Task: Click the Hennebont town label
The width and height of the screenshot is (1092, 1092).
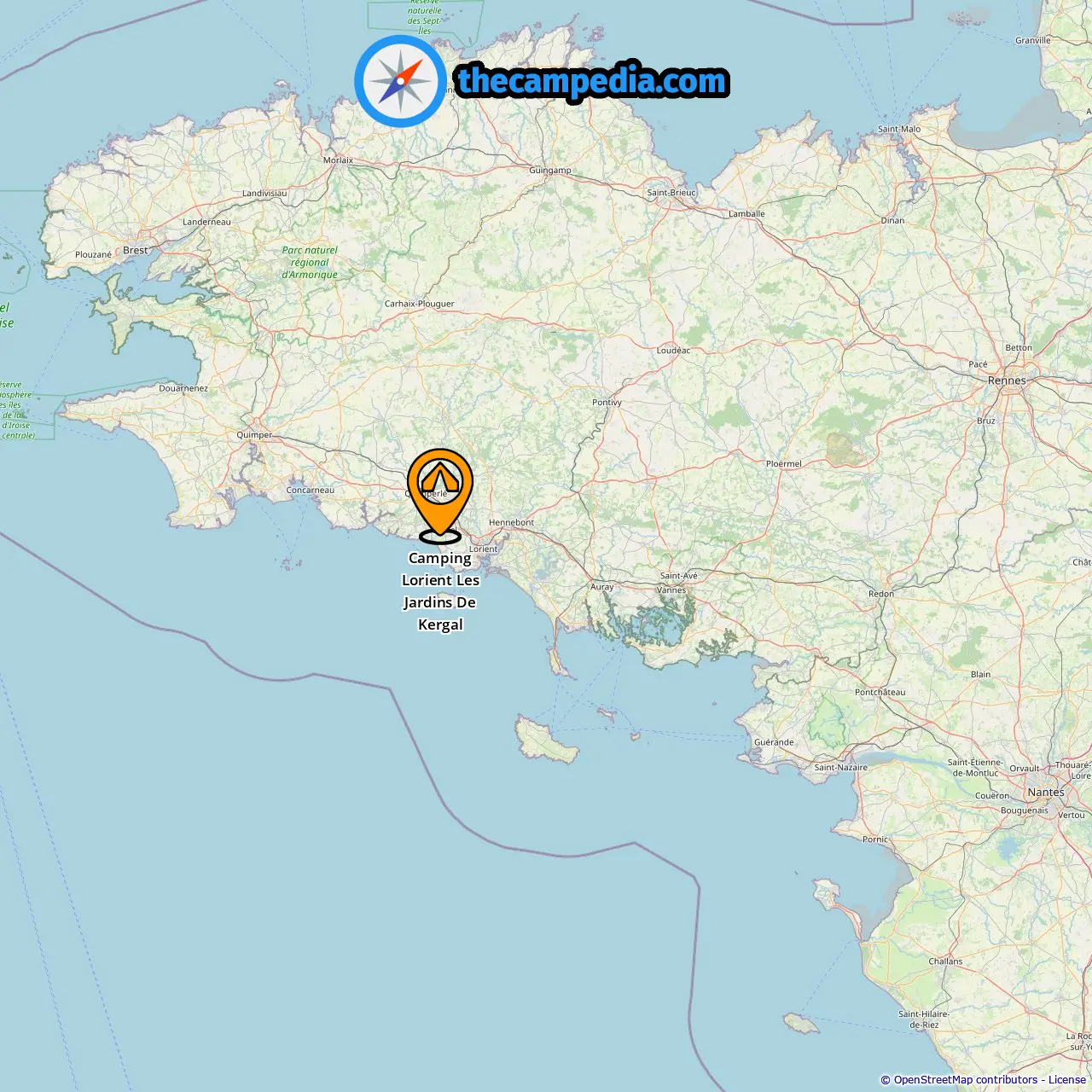Action: [511, 523]
